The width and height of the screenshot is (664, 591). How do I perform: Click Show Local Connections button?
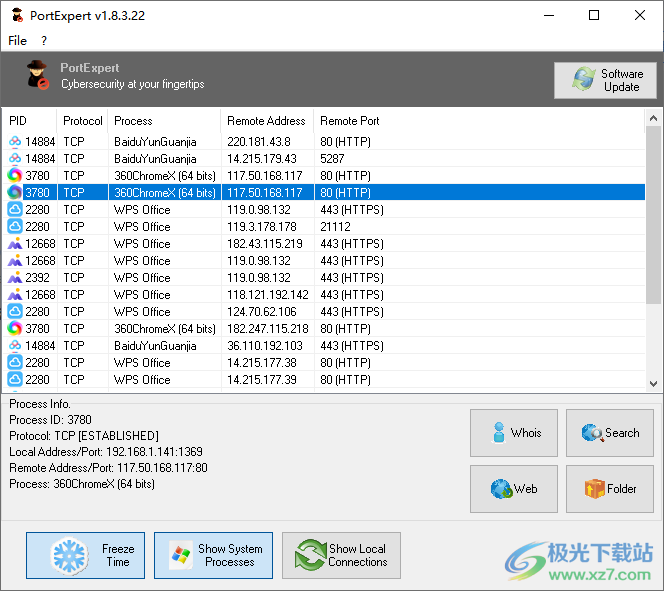[x=341, y=555]
